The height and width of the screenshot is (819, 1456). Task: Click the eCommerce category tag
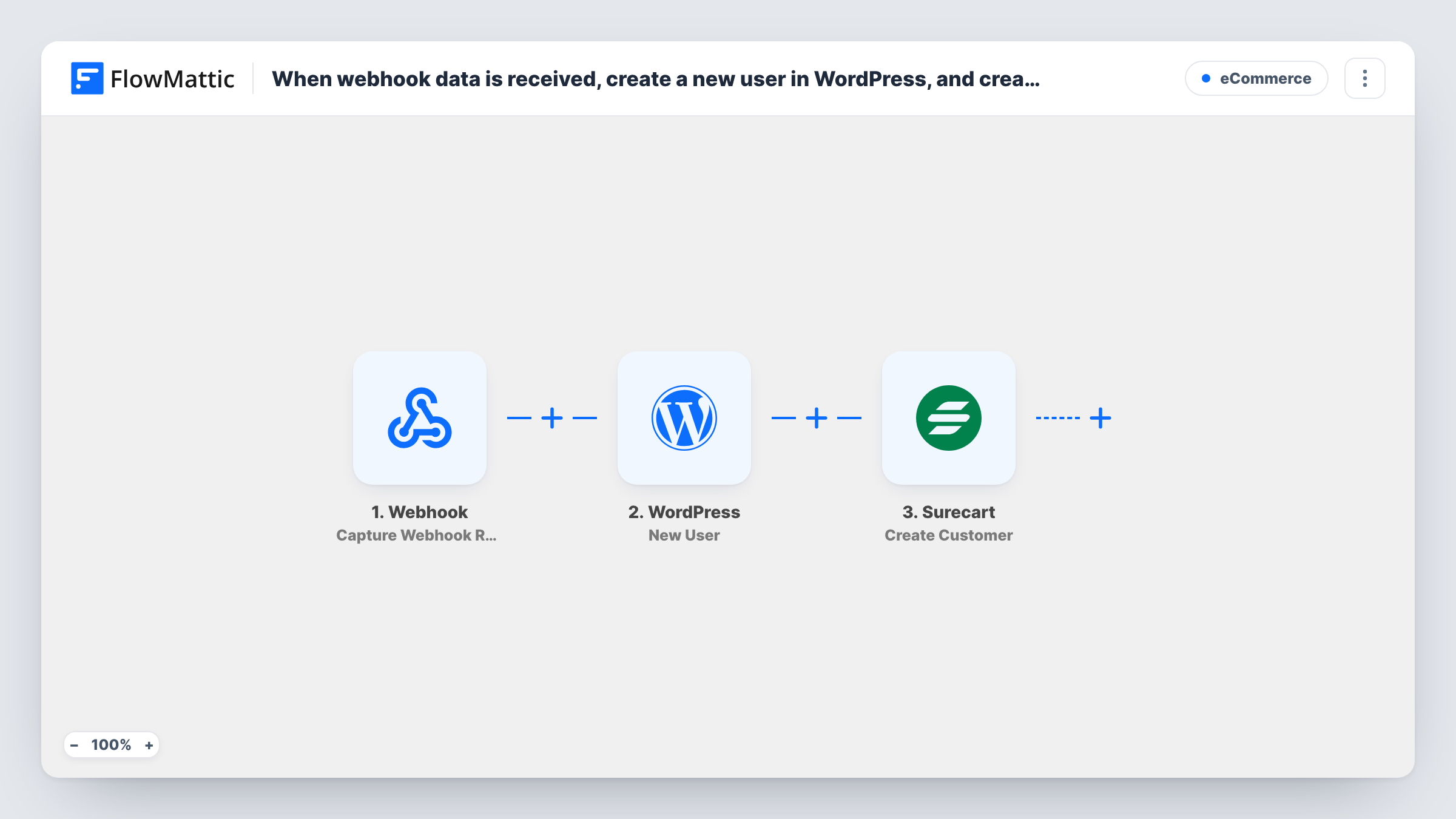(x=1256, y=78)
